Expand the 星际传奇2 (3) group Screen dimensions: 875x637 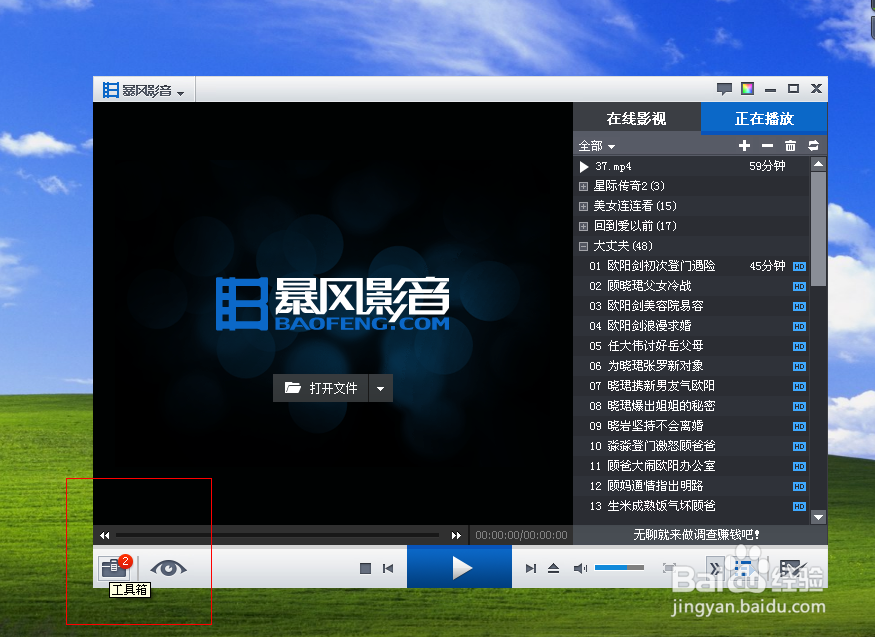[583, 186]
